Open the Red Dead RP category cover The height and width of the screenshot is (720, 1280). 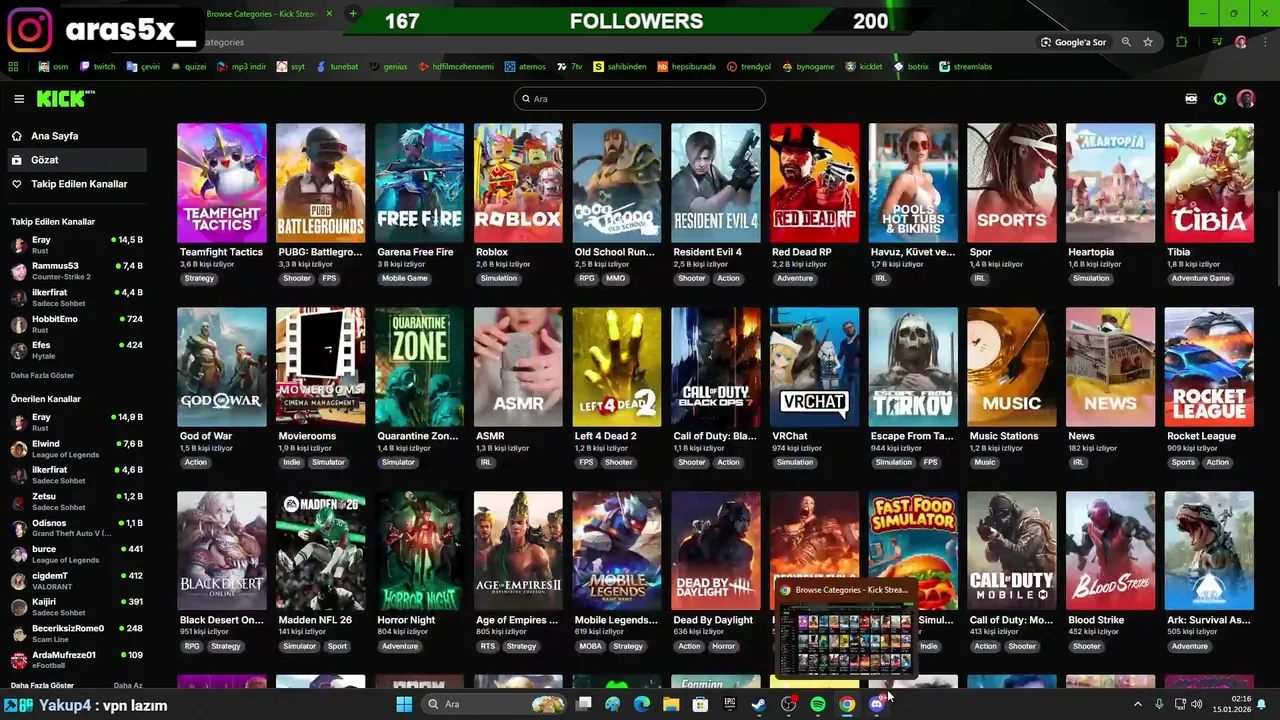(814, 183)
